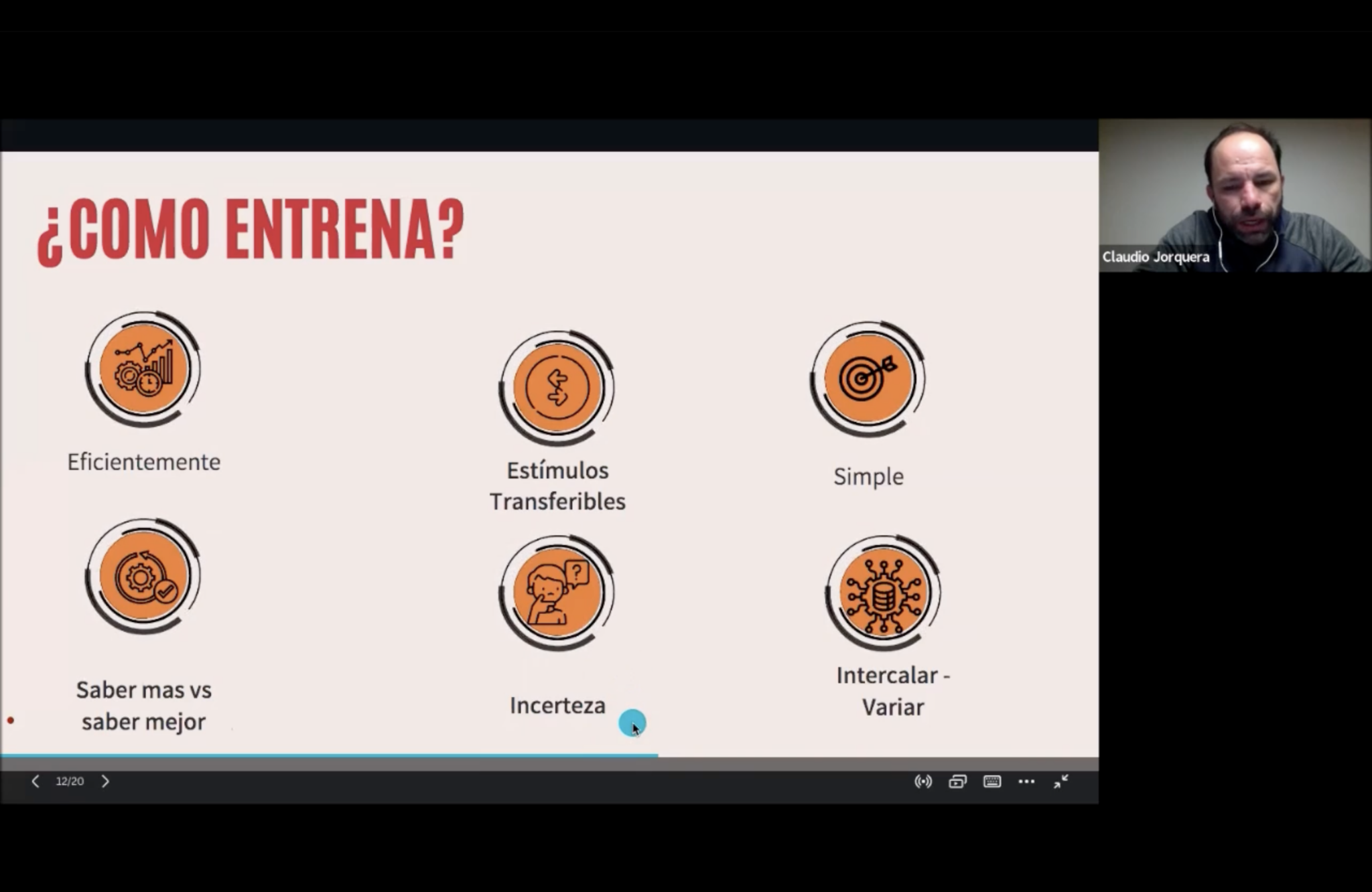Click the Intercalar - Variar text label

[893, 690]
